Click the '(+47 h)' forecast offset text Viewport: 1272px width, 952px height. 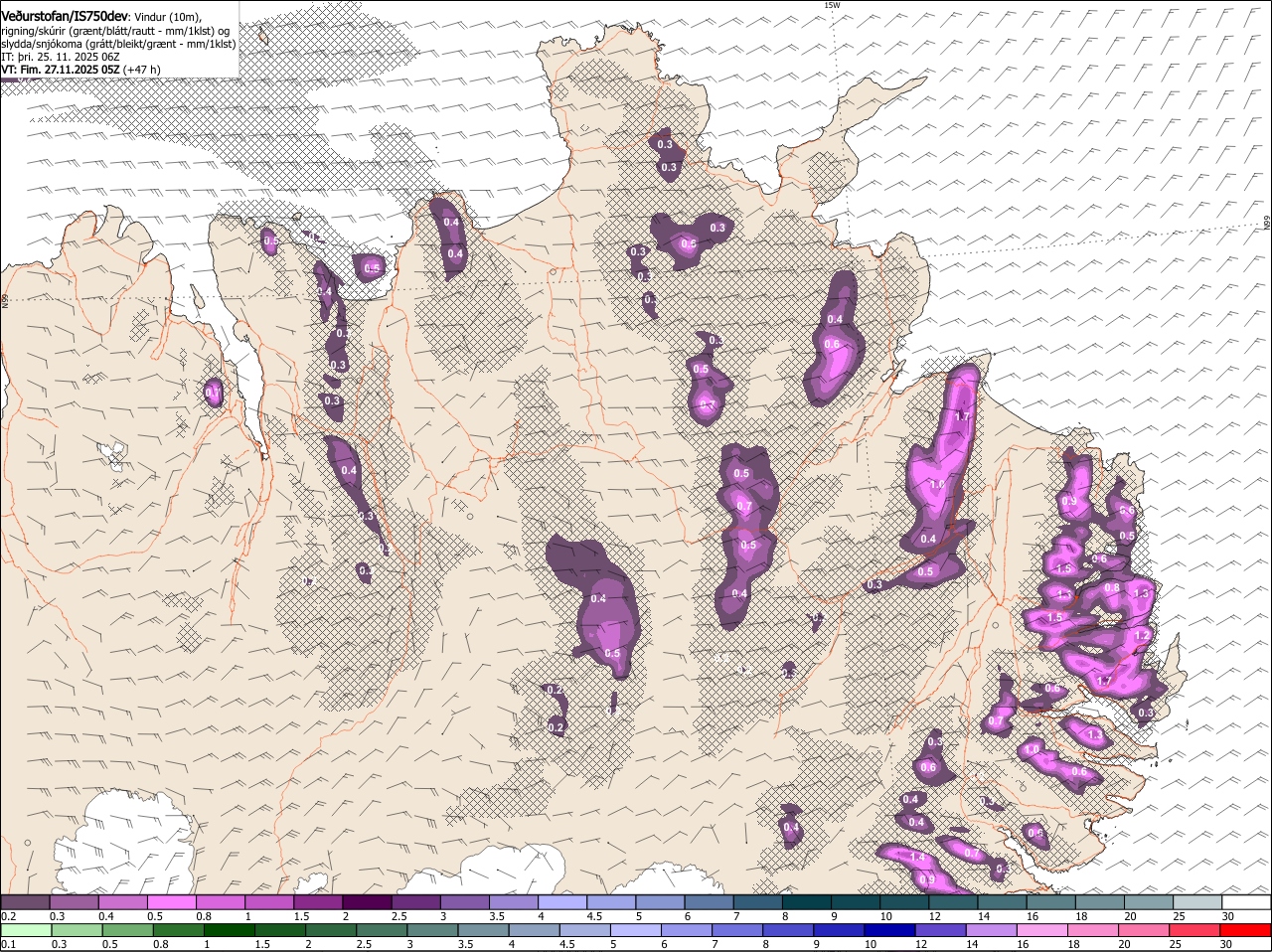pyautogui.click(x=143, y=70)
